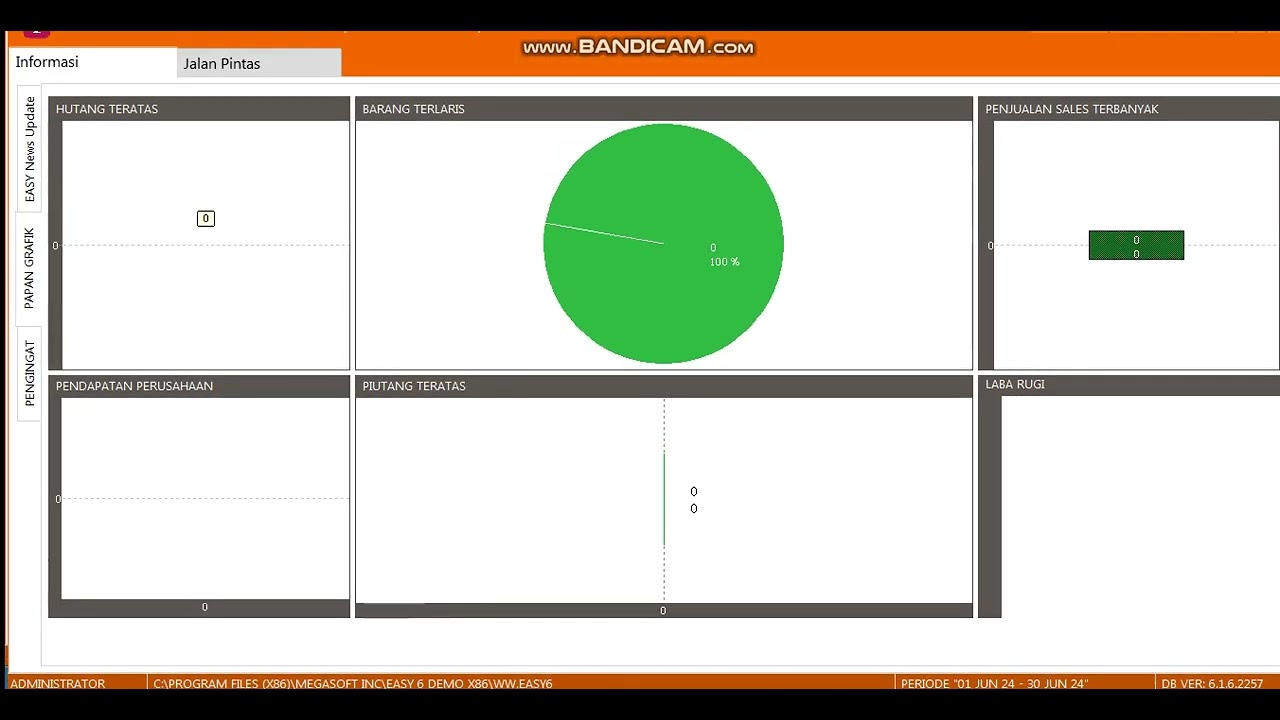
Task: Click the DB VER entry in status bar
Action: (1212, 684)
